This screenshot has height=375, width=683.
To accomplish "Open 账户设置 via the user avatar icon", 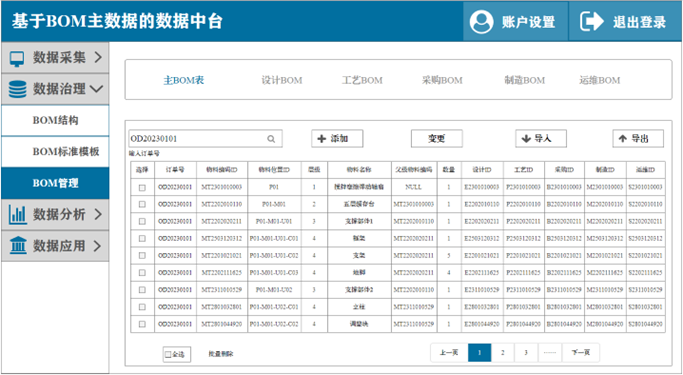I will click(481, 21).
